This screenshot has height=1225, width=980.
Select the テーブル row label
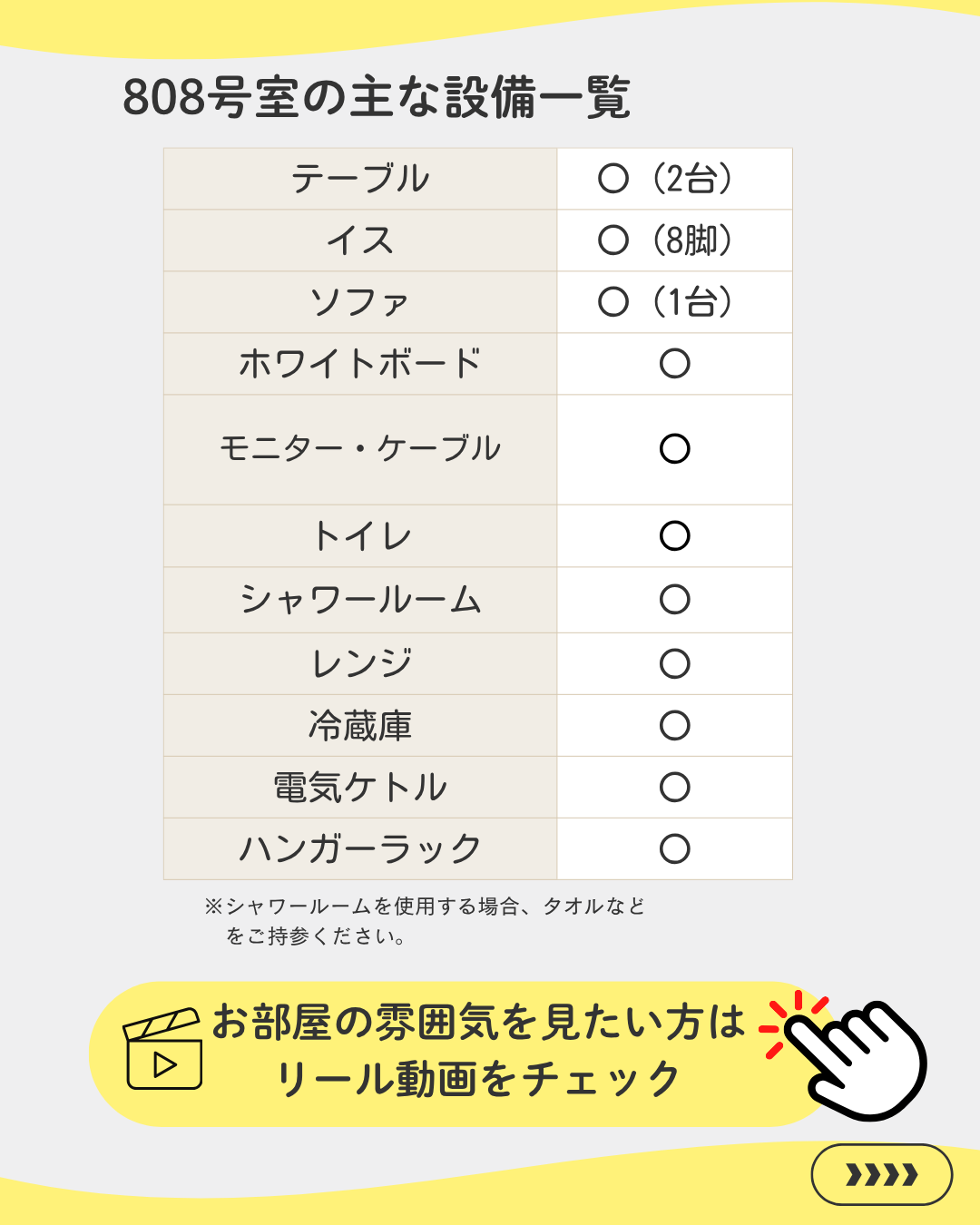point(360,179)
